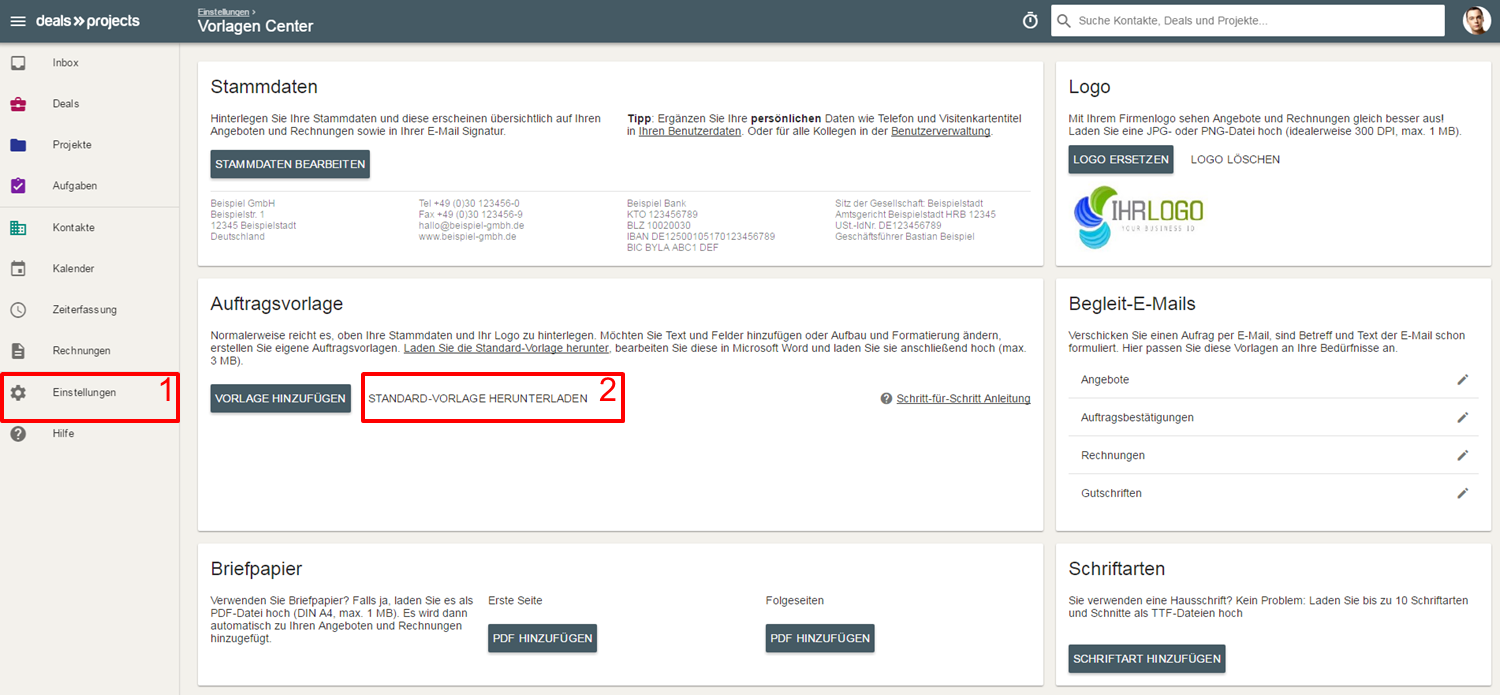Click the Rechnungen document icon

point(18,351)
